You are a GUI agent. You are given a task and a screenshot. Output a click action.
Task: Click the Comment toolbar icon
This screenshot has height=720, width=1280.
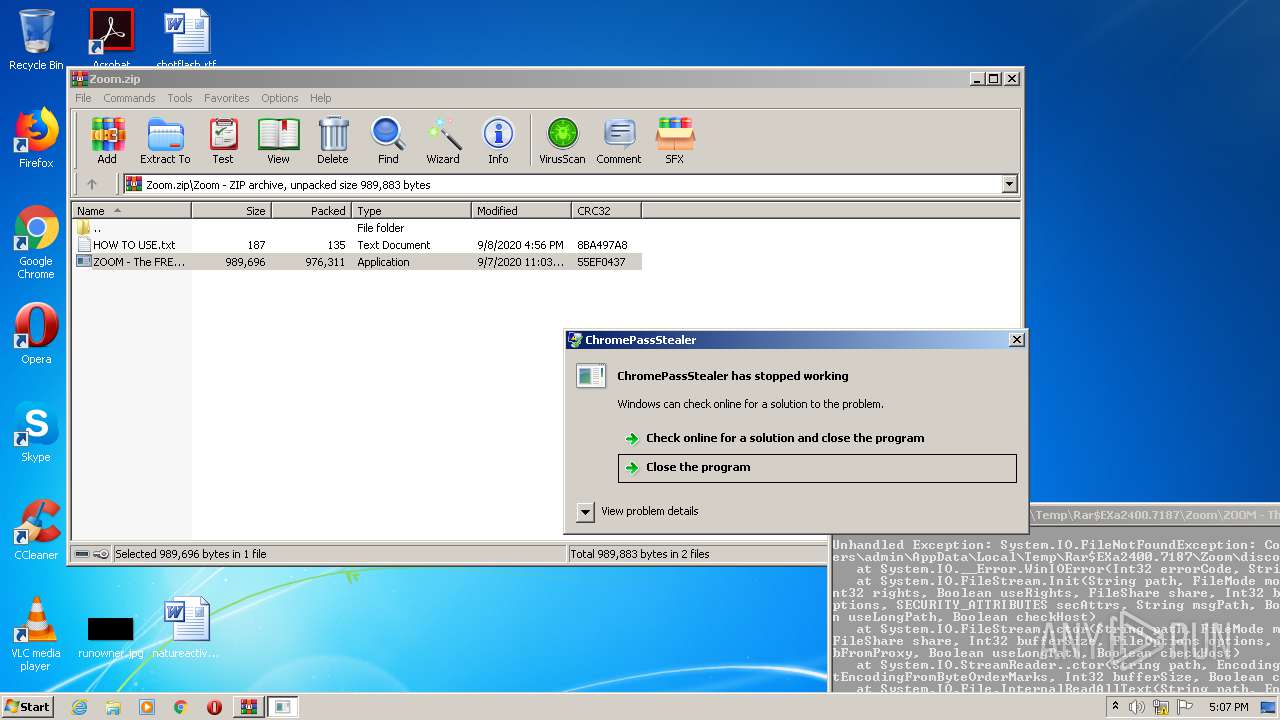[619, 140]
